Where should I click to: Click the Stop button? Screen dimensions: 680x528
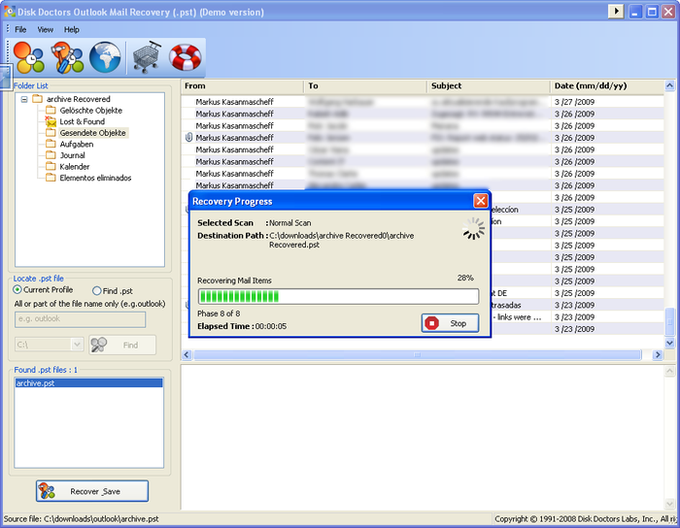click(x=450, y=323)
